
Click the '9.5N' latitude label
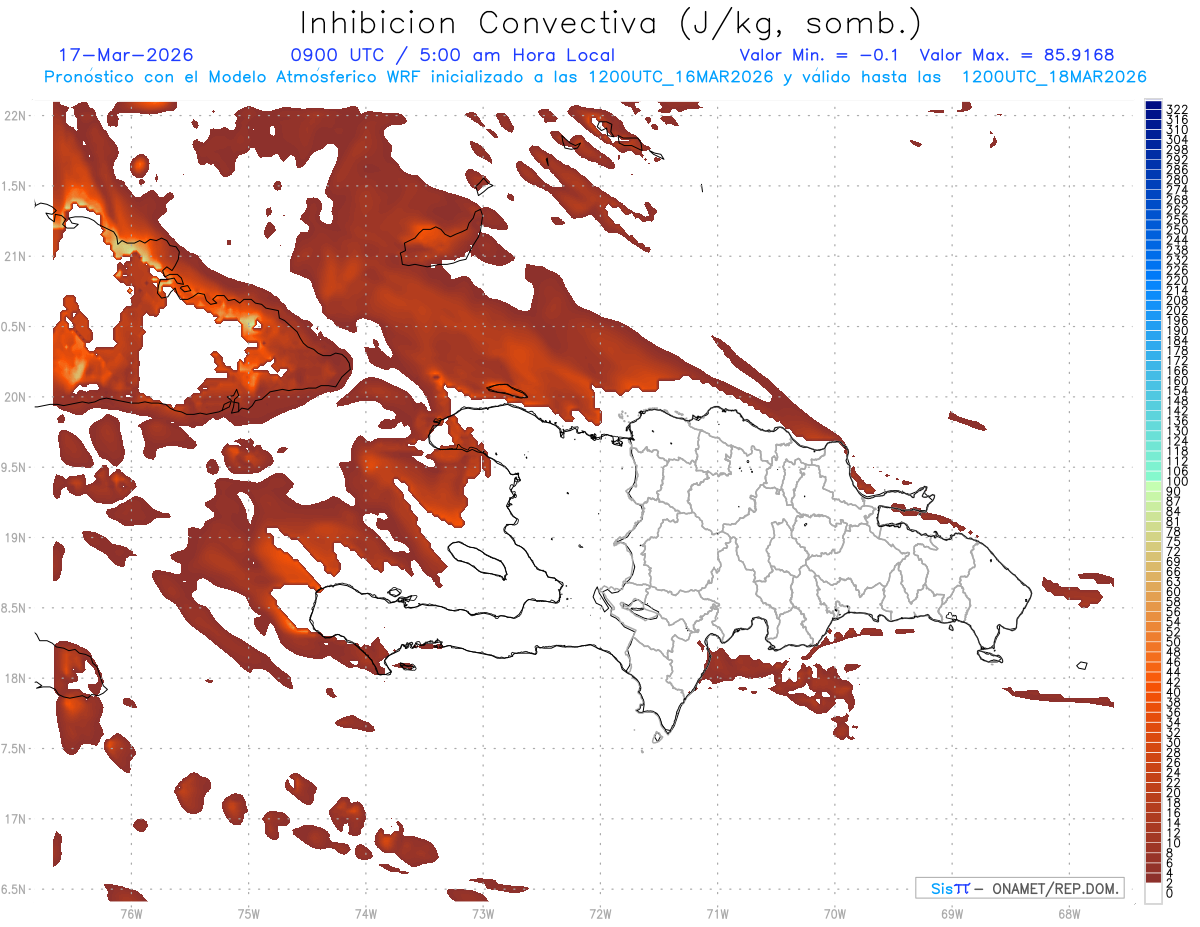coord(14,467)
